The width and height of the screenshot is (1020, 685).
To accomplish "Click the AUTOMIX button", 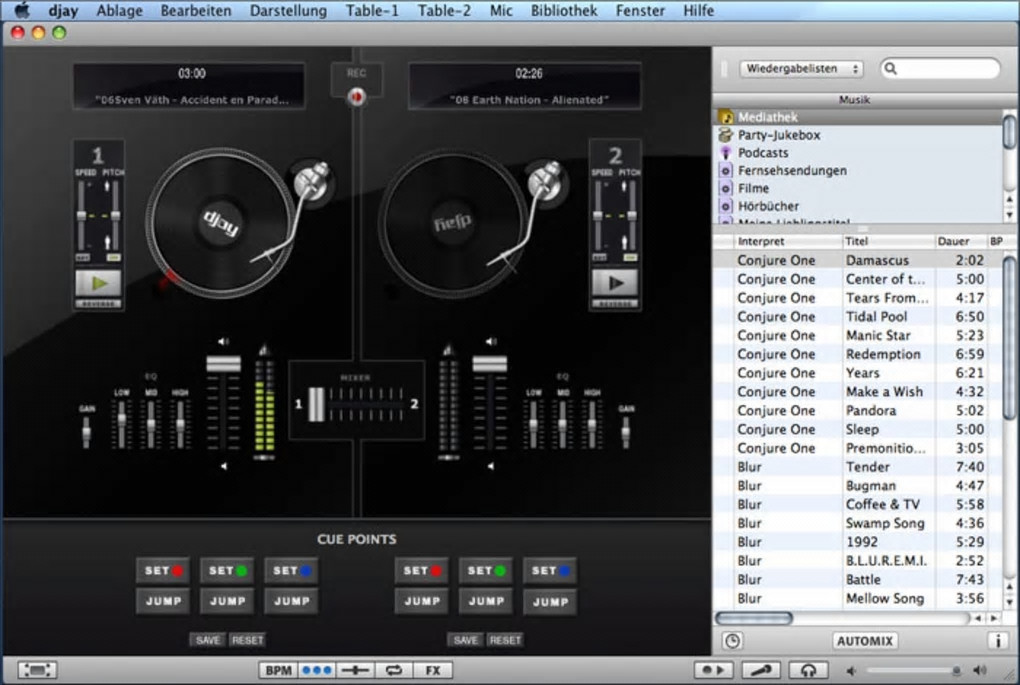I will pyautogui.click(x=864, y=641).
